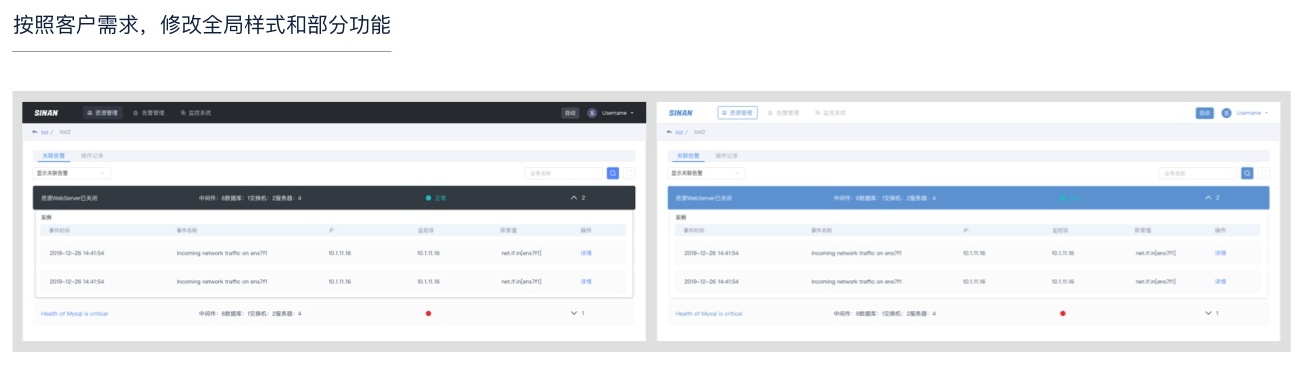Image resolution: width=1304 pixels, height=370 pixels.
Task: Click green 正常 status dot in dark-theme mockup
Action: pos(429,198)
